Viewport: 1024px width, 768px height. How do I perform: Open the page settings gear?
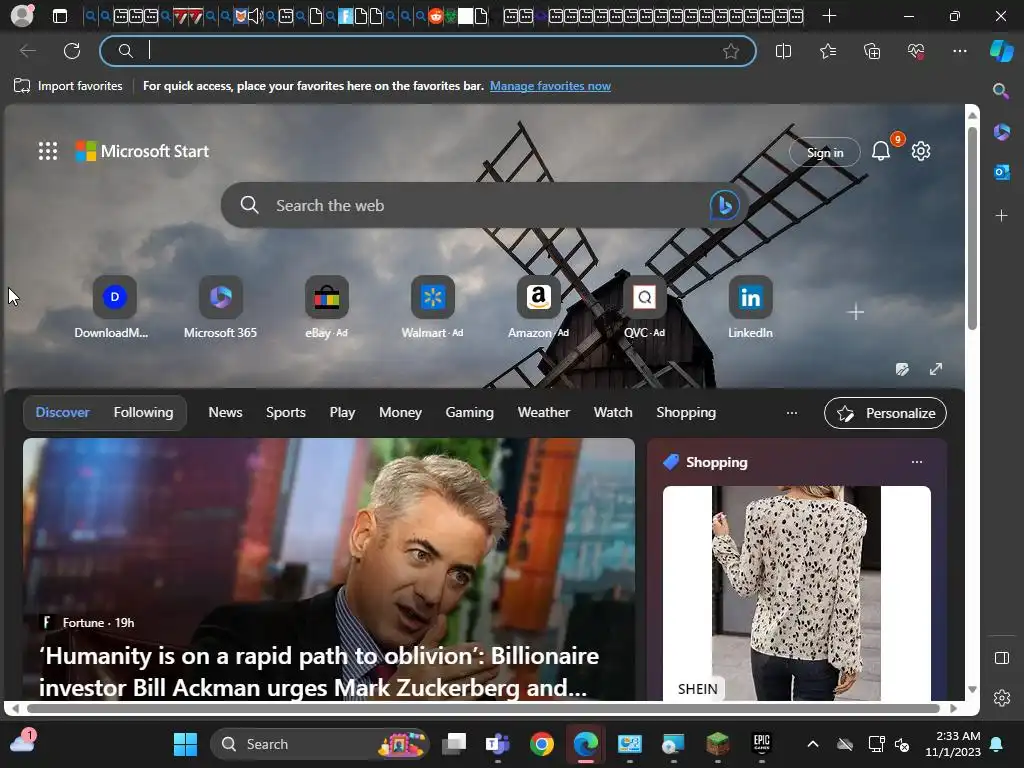click(921, 151)
